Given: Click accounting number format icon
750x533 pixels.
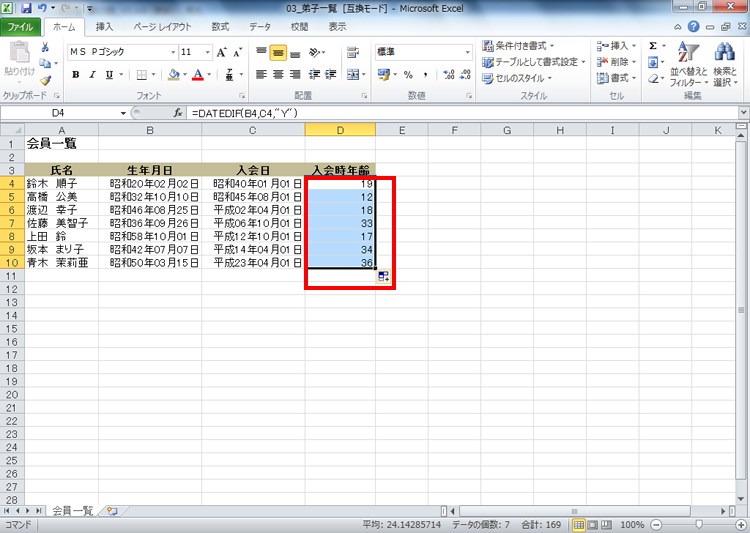Looking at the screenshot, I should tap(384, 75).
